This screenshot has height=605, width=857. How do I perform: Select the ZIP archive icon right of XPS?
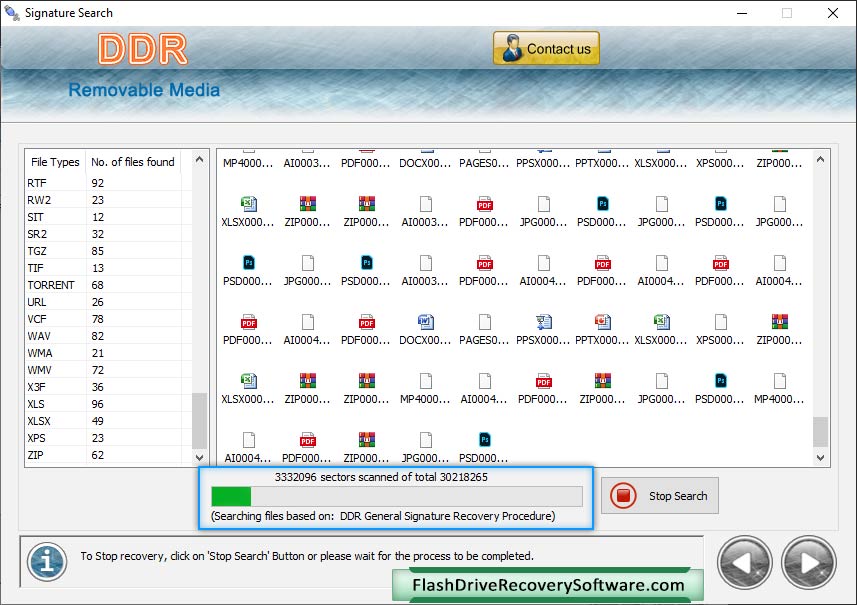(779, 322)
